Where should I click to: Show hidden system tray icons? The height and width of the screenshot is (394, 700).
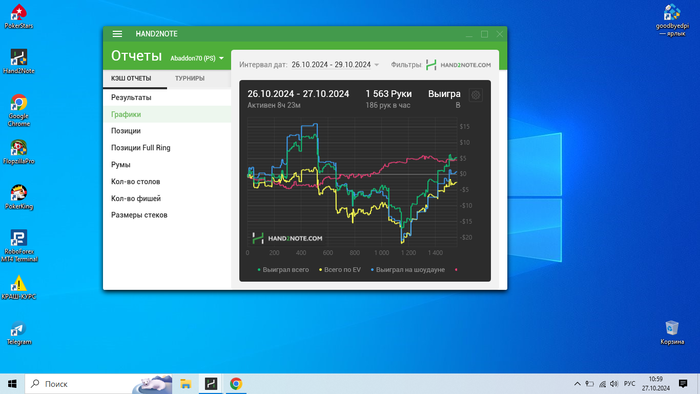(577, 384)
